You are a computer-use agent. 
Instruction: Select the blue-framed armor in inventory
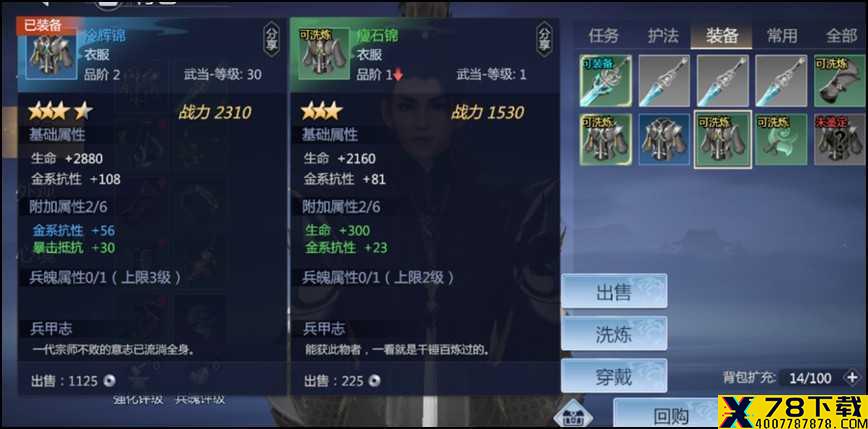click(x=664, y=139)
